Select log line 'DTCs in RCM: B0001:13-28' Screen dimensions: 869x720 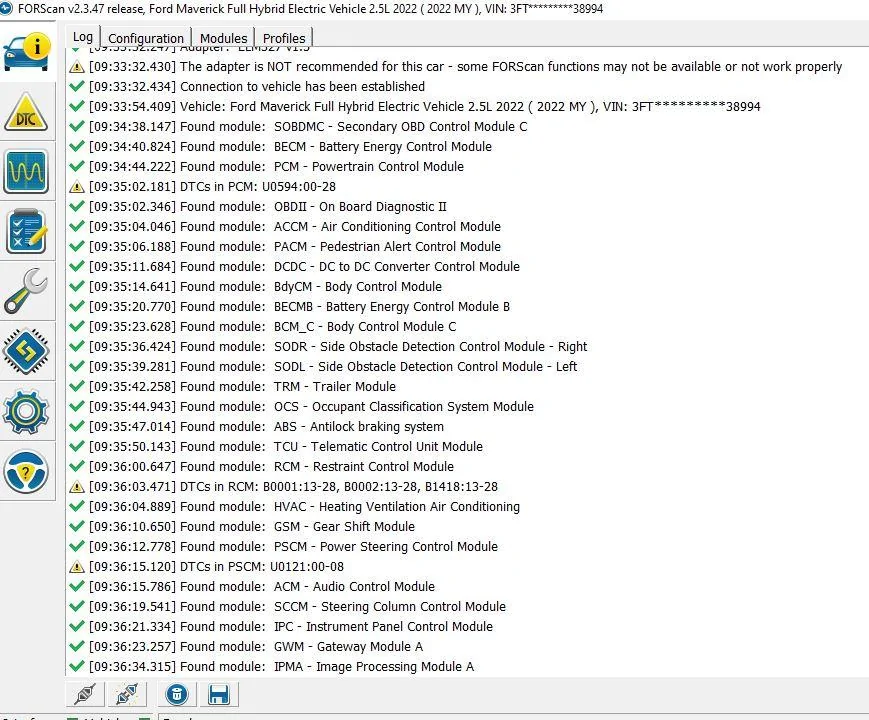coord(293,486)
